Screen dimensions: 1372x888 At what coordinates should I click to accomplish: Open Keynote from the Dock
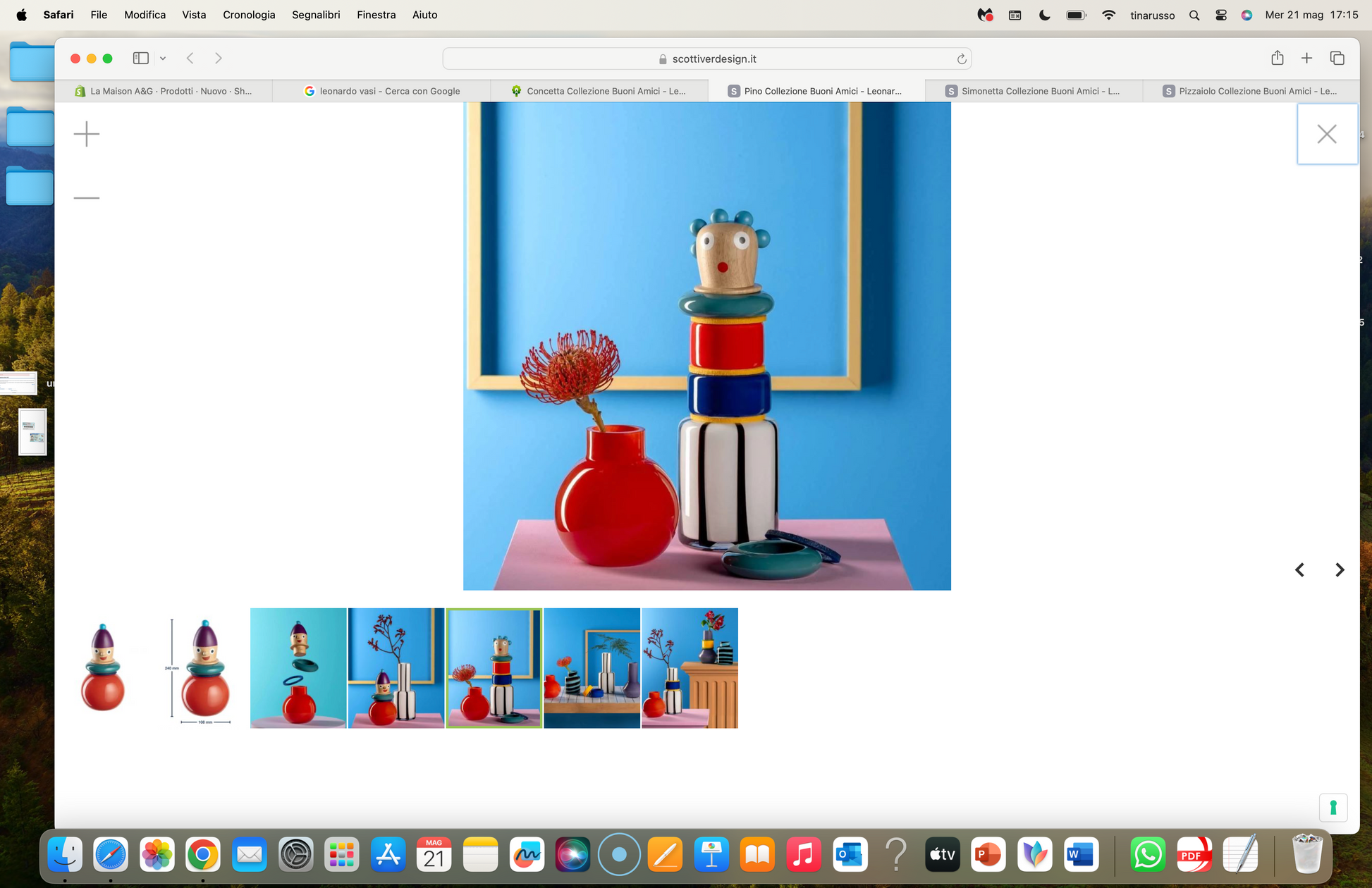(711, 854)
